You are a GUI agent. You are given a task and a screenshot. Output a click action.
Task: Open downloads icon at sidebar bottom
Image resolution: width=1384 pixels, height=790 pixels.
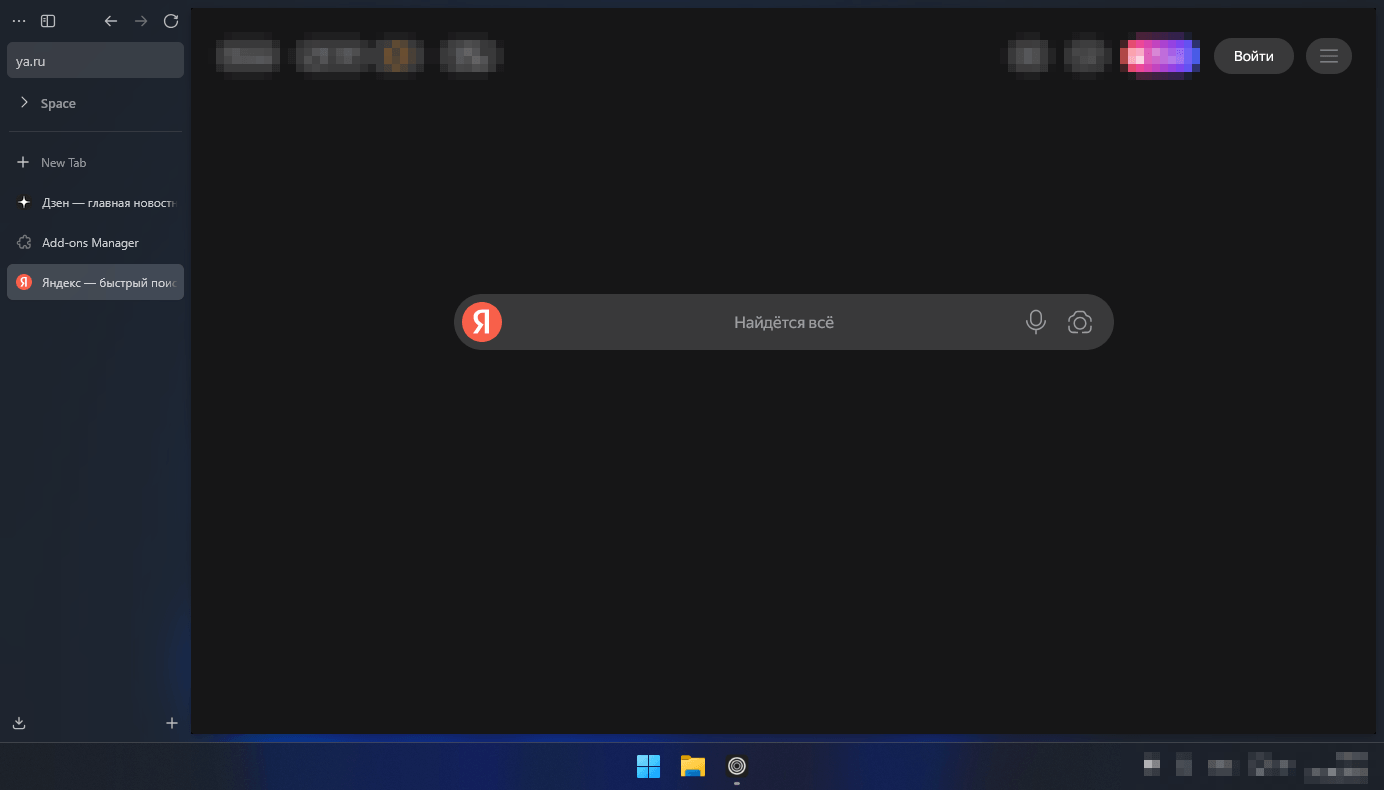click(18, 723)
